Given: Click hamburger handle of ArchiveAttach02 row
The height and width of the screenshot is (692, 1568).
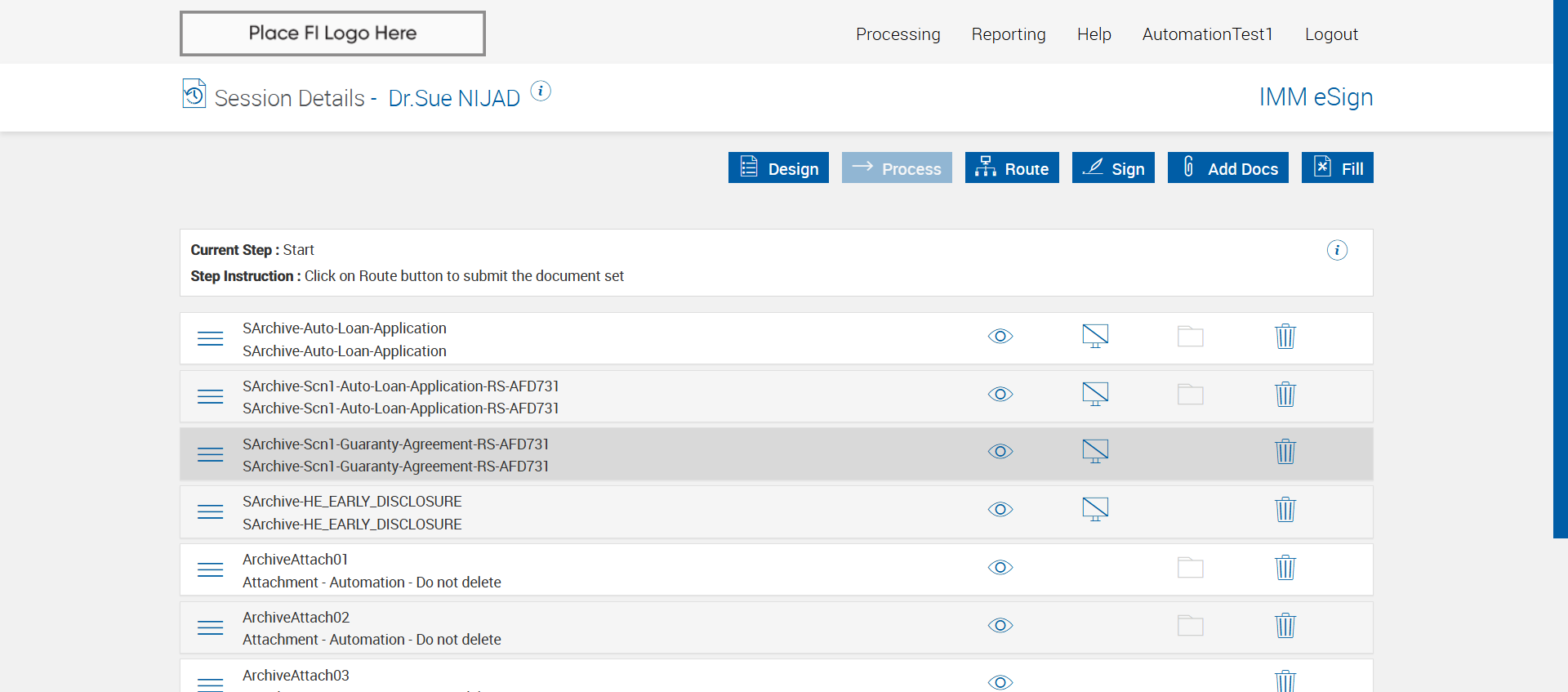Looking at the screenshot, I should (211, 627).
